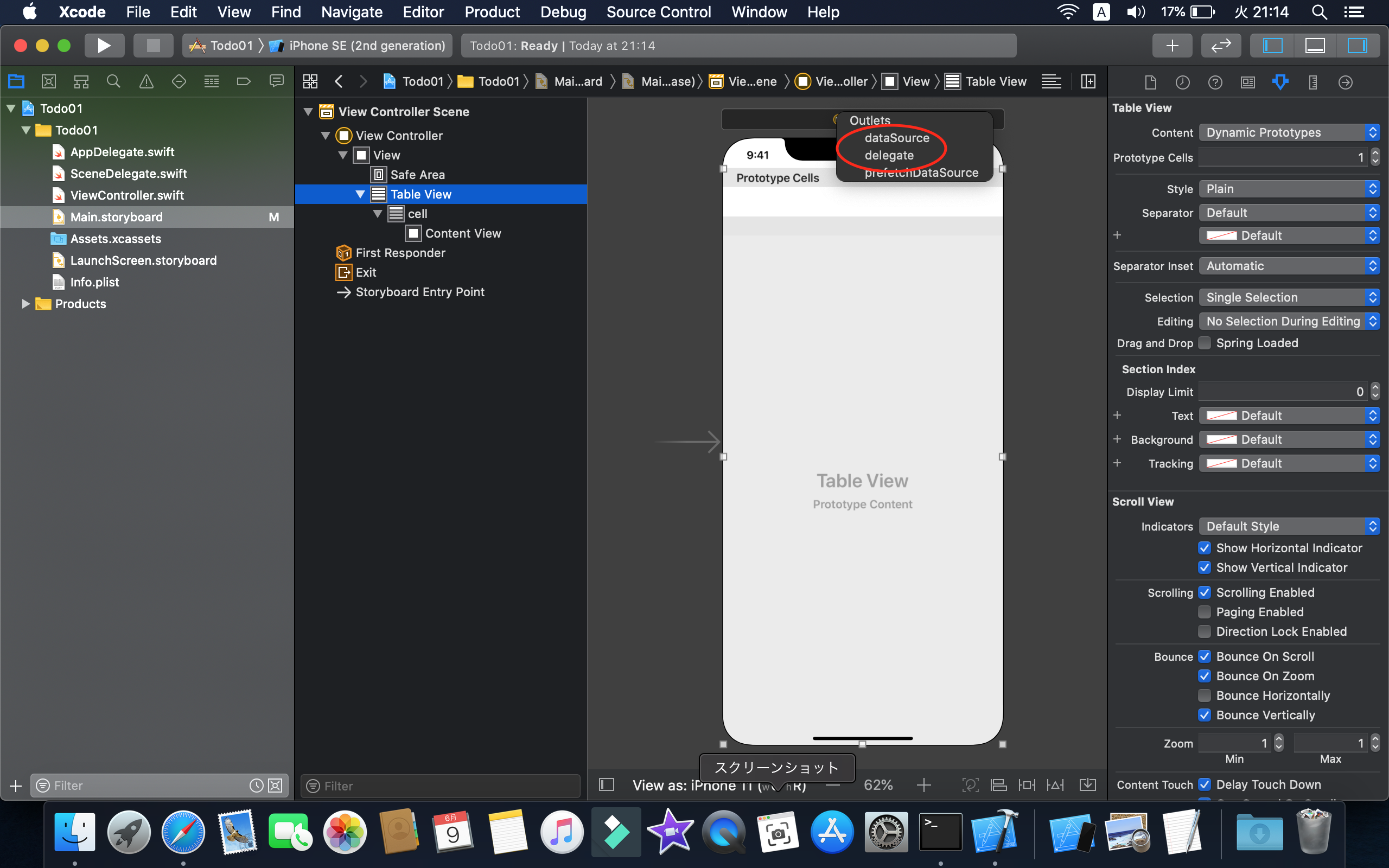Viewport: 1389px width, 868px height.
Task: Open the Find navigator
Action: 113,81
